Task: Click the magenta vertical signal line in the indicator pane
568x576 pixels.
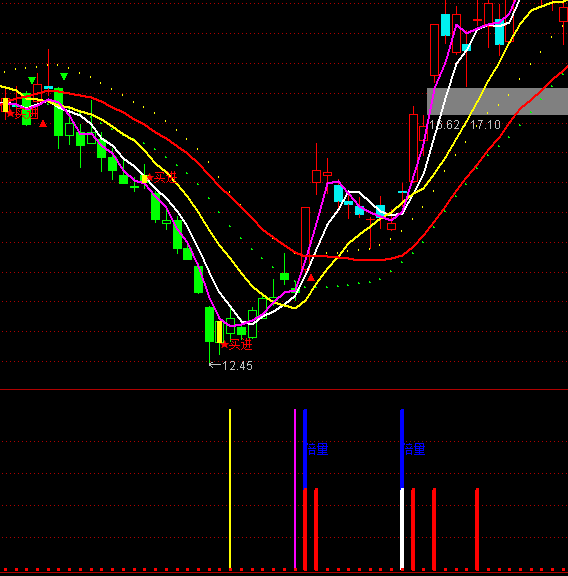Action: coord(295,489)
